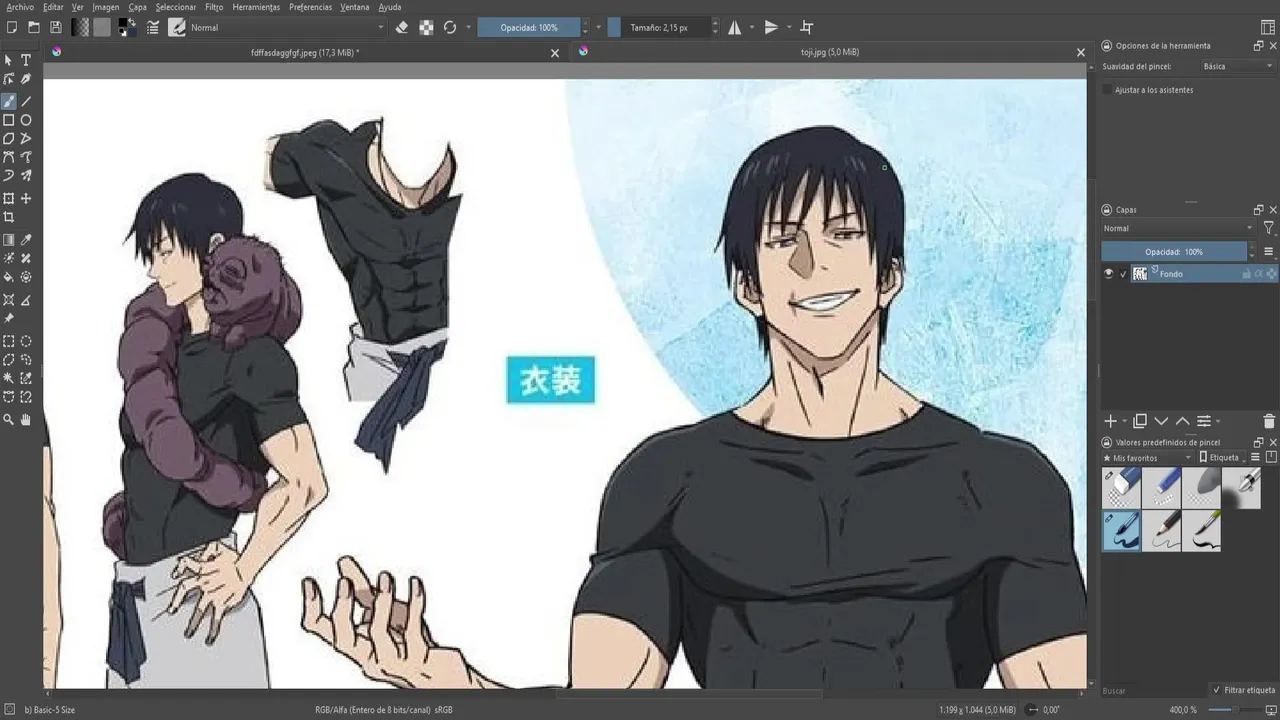The image size is (1280, 720).
Task: Select the Text tool in toolbox
Action: click(26, 61)
